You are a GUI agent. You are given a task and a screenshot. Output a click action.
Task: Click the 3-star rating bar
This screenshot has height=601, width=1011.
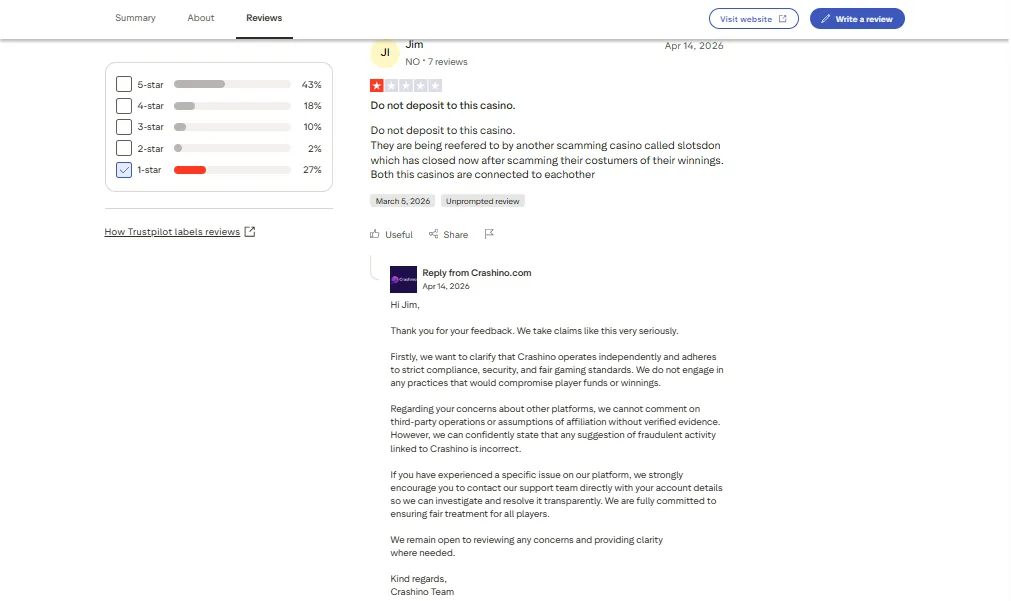coord(232,127)
